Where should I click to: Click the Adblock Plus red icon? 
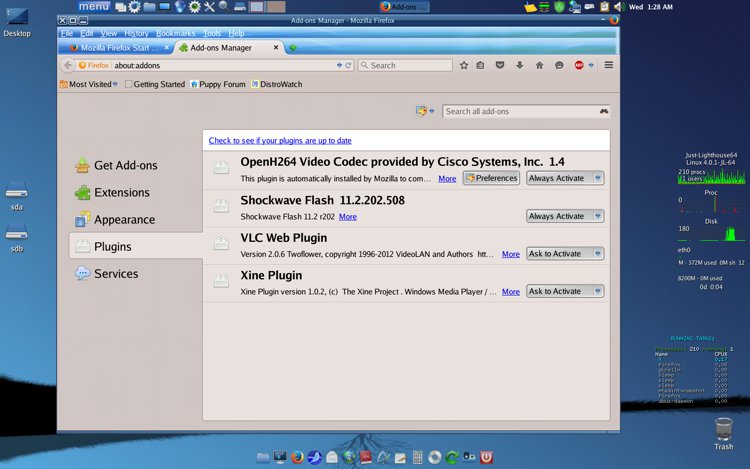coord(579,65)
